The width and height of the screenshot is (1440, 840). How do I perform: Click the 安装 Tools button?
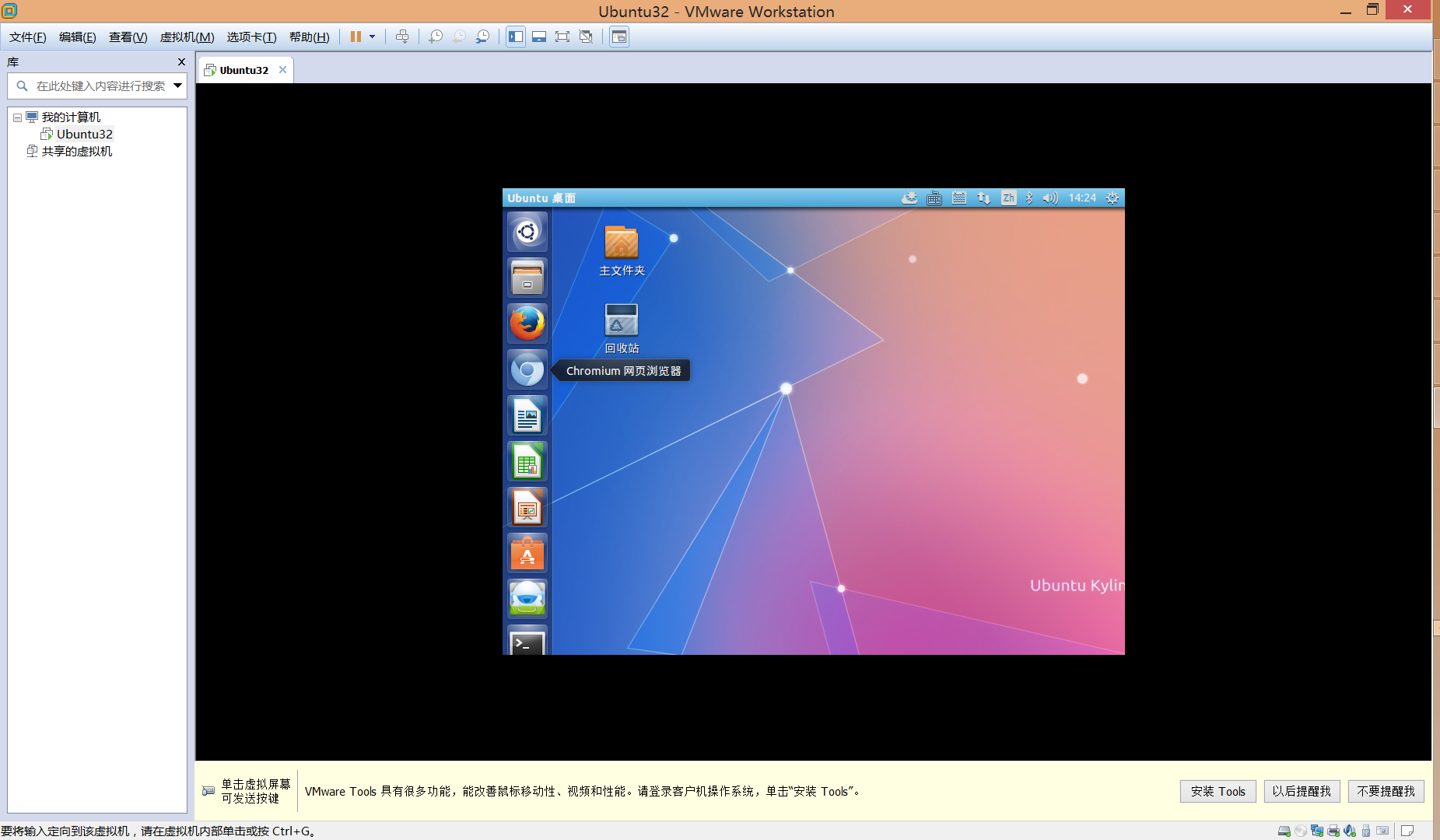1218,791
